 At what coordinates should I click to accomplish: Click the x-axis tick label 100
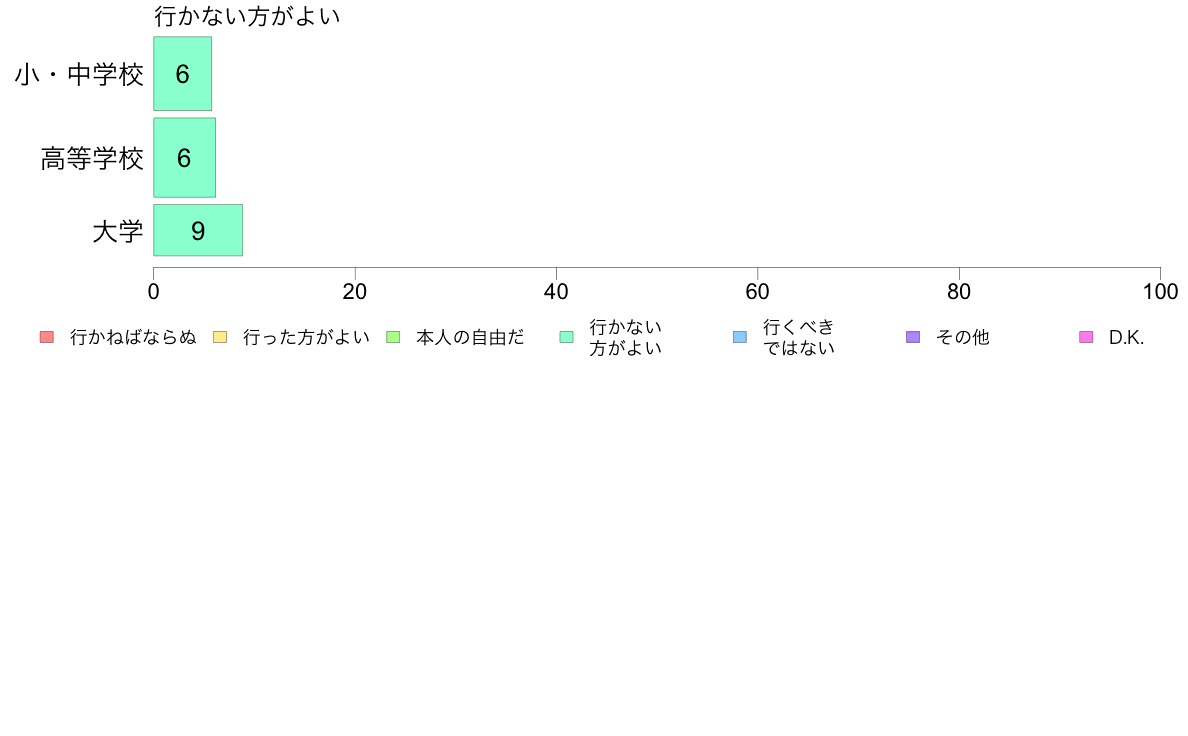(x=1160, y=292)
